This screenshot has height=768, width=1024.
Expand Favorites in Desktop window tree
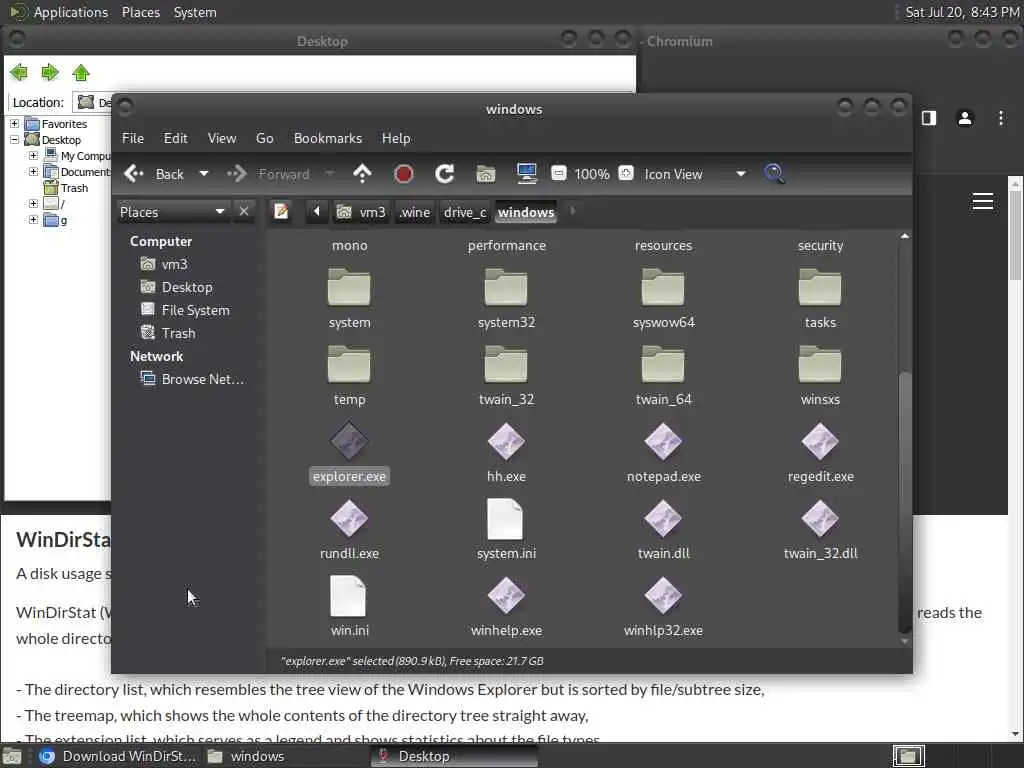coord(14,123)
